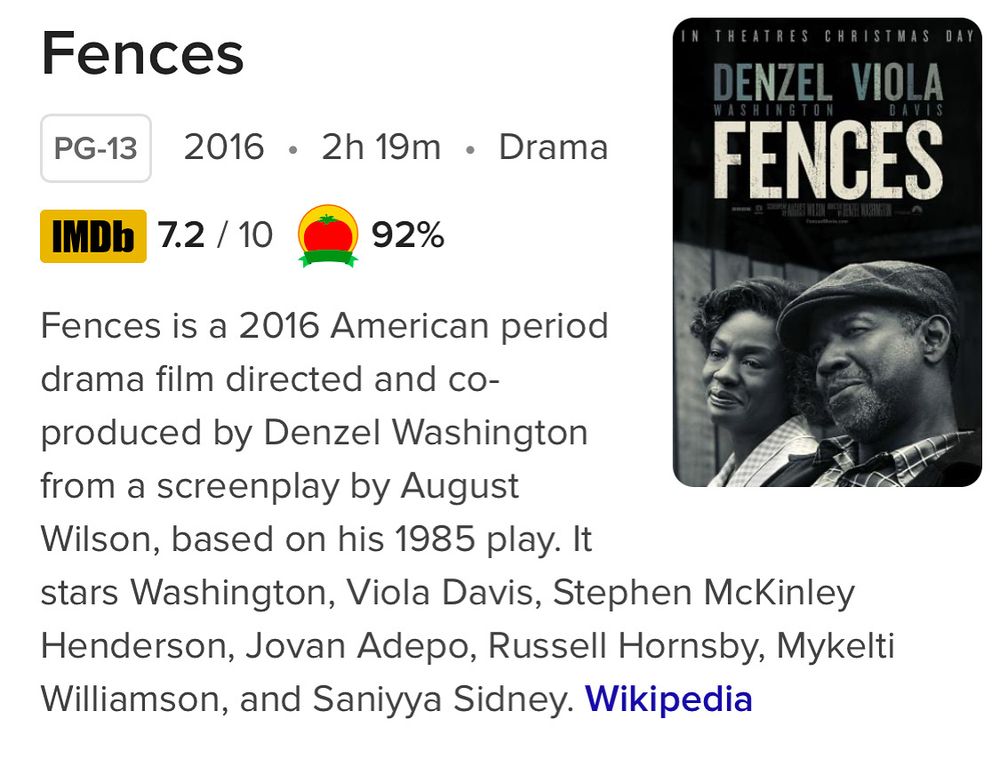Click the 7.2 / 10 IMDb score

(x=215, y=236)
